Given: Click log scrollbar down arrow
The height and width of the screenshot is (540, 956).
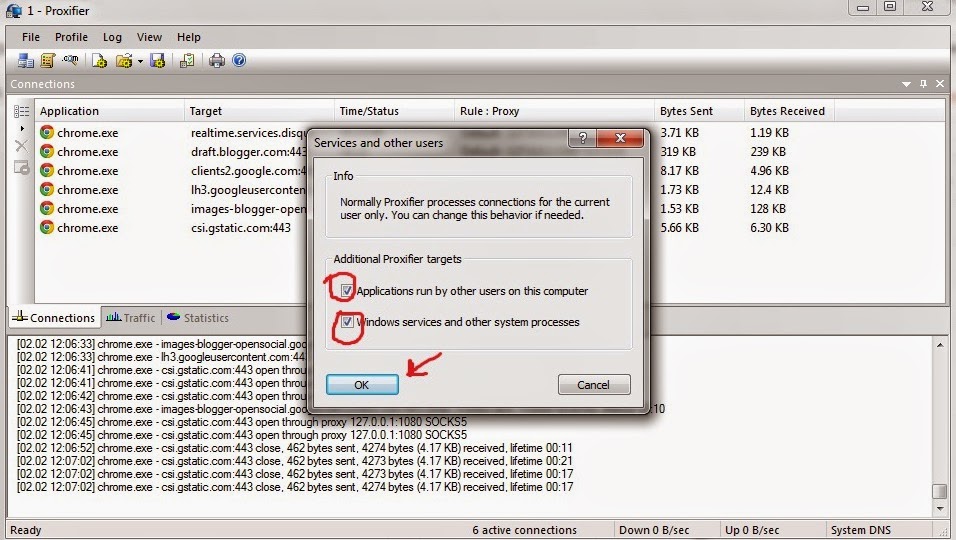Looking at the screenshot, I should (x=940, y=508).
